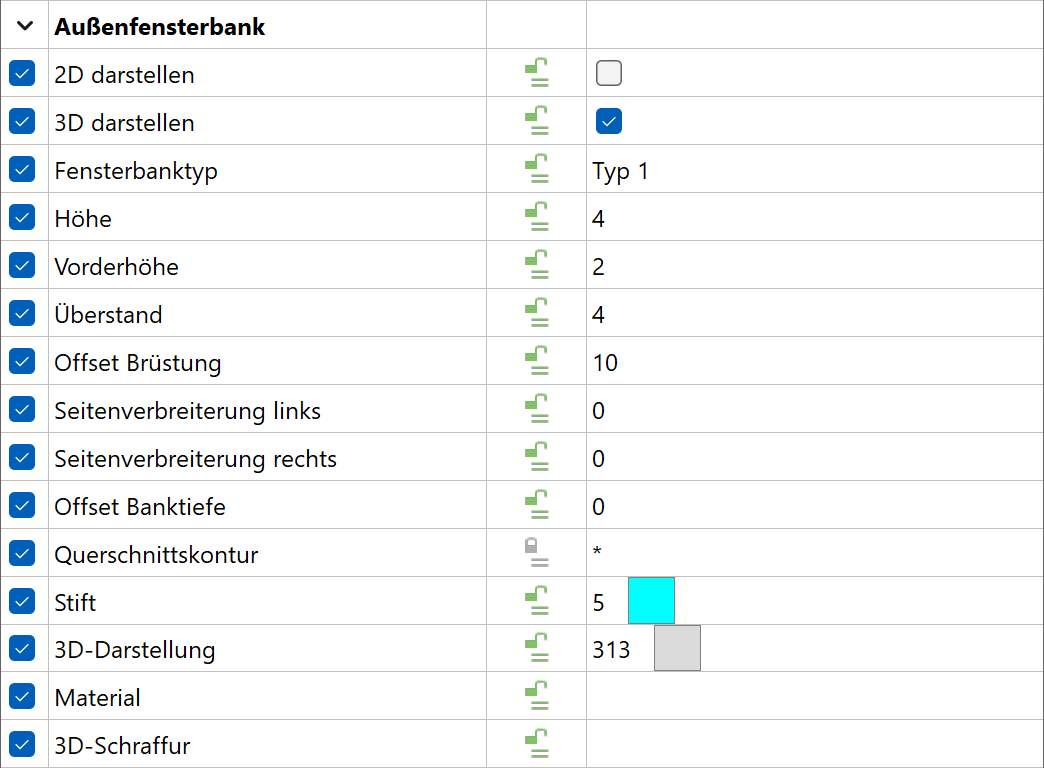1044x768 pixels.
Task: Click the lock icon for Überstand
Action: pyautogui.click(x=537, y=312)
